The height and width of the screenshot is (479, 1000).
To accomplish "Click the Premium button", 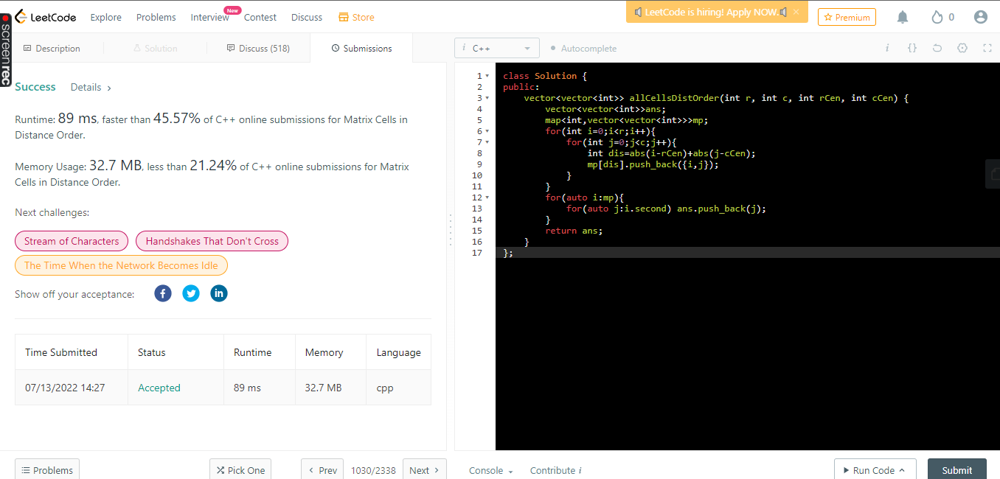I will (847, 17).
